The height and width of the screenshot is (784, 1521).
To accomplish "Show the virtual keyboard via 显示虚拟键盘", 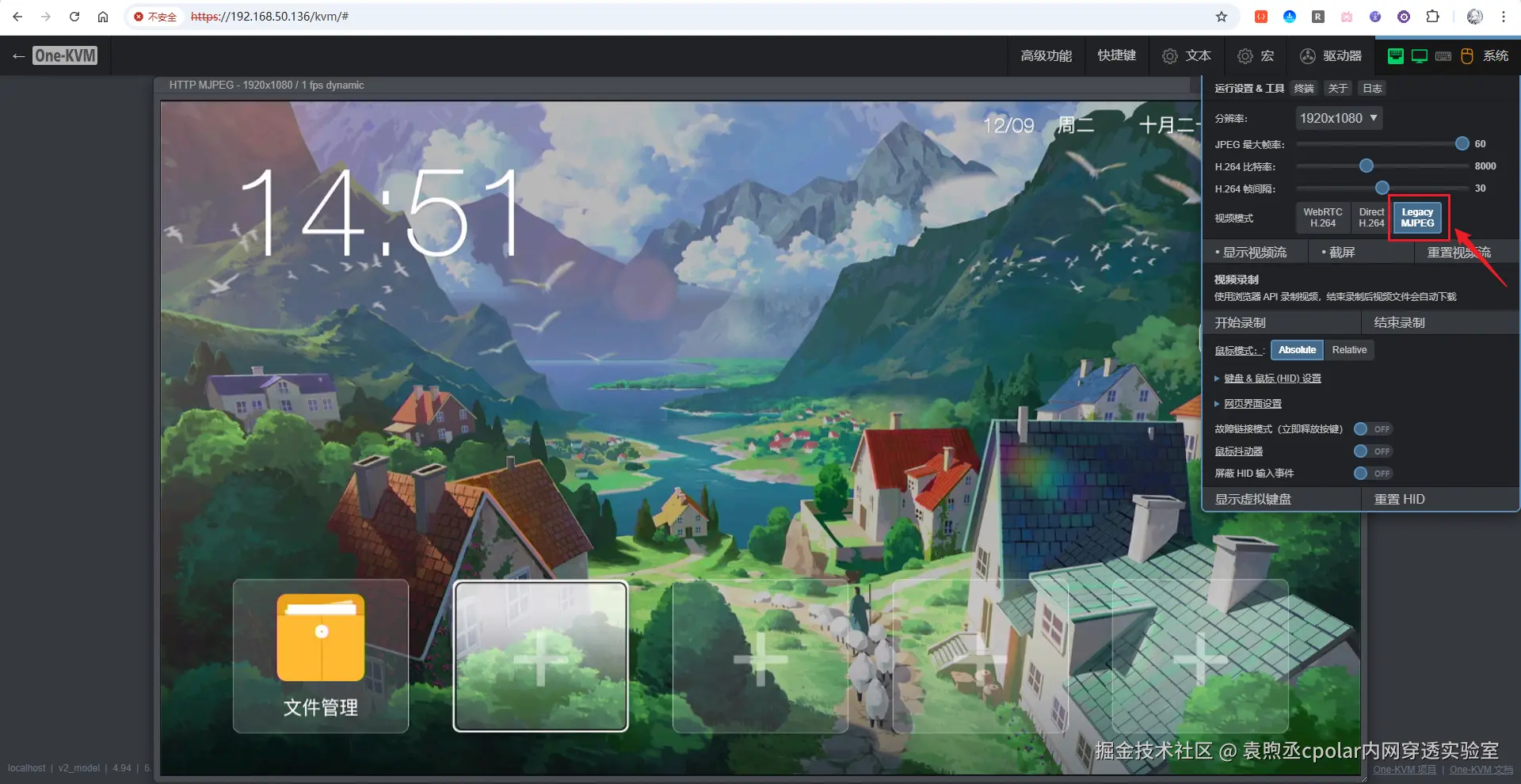I will [x=1282, y=499].
